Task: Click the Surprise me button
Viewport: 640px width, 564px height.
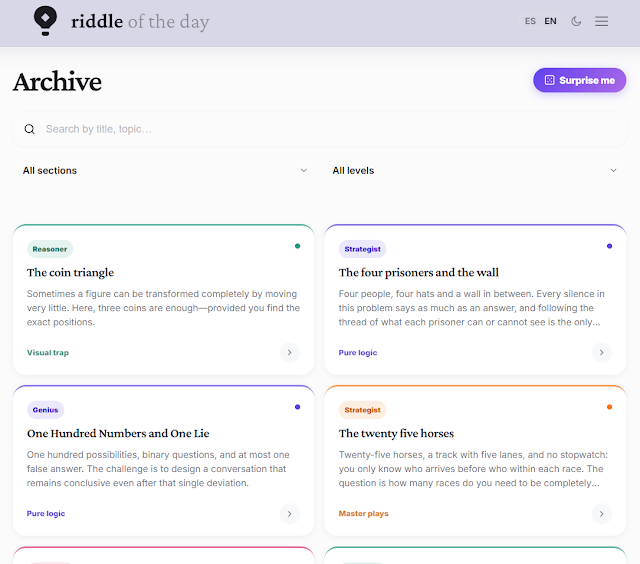Action: (579, 80)
